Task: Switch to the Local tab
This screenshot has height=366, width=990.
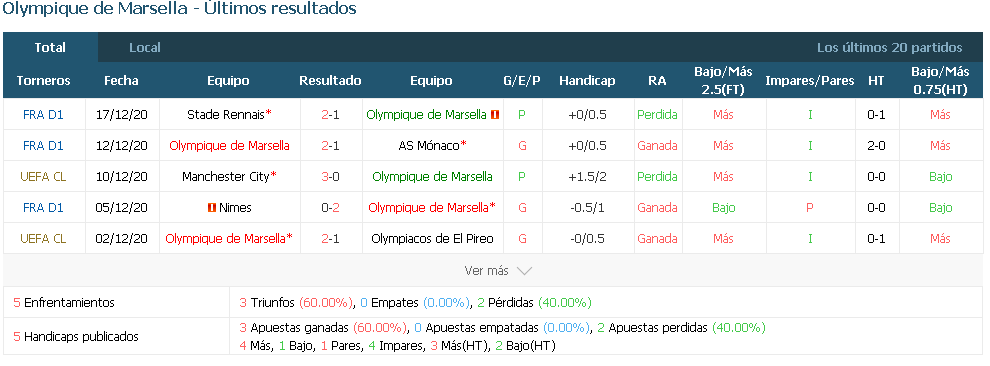Action: tap(145, 47)
